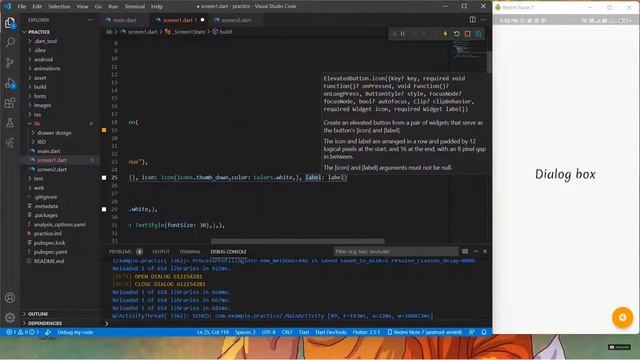640x360 pixels.
Task: Expand the DEPENDENCIES section
Action: [45, 323]
